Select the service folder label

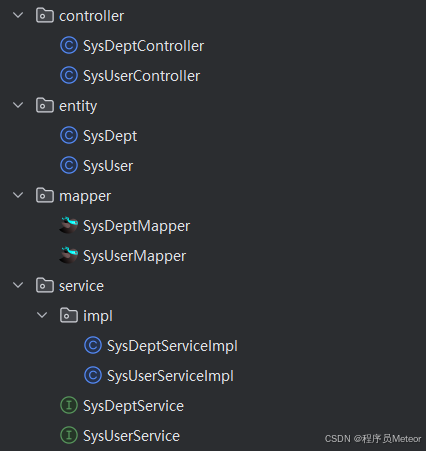81,286
